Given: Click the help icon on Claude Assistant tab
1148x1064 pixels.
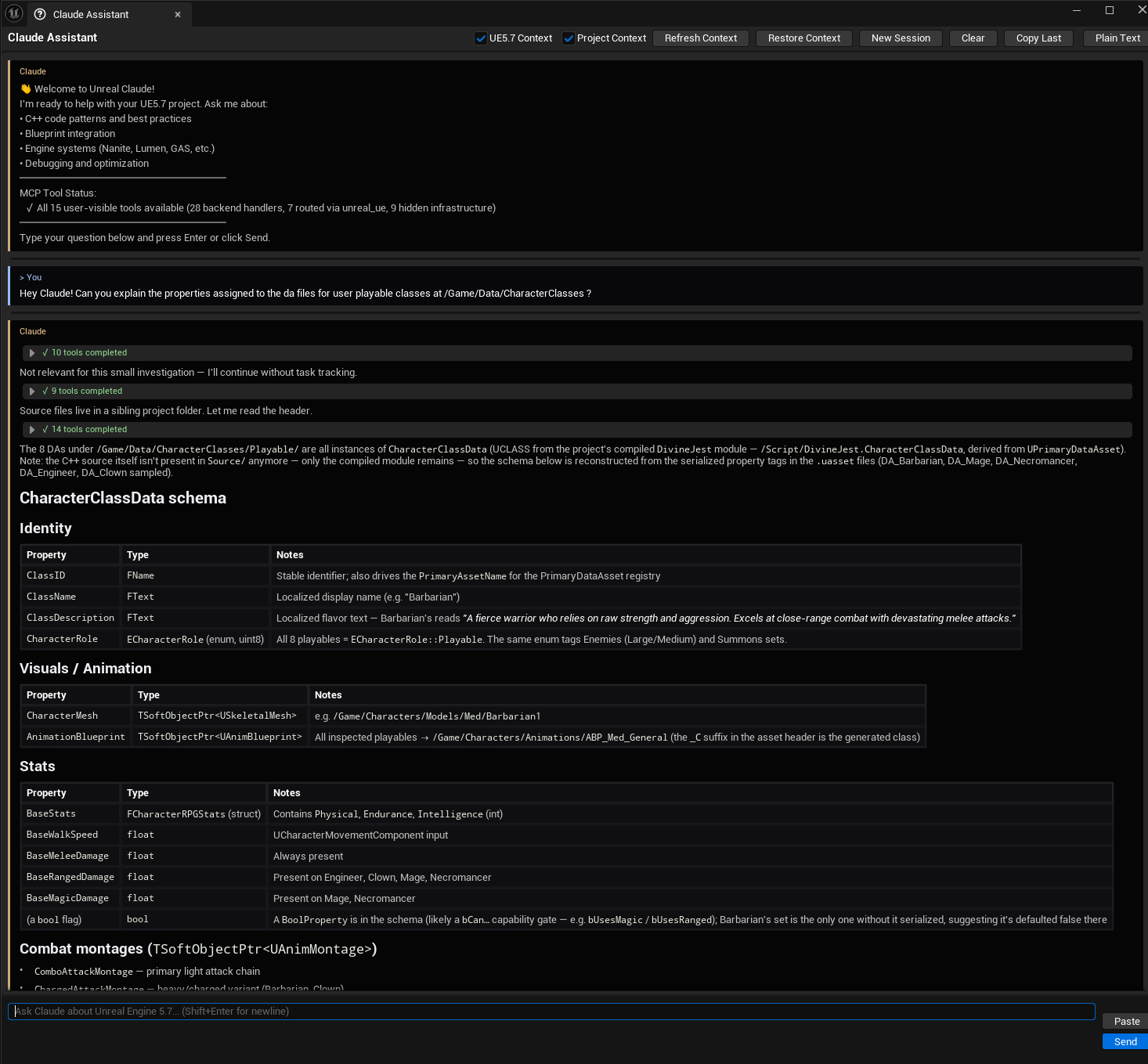Looking at the screenshot, I should (x=40, y=14).
